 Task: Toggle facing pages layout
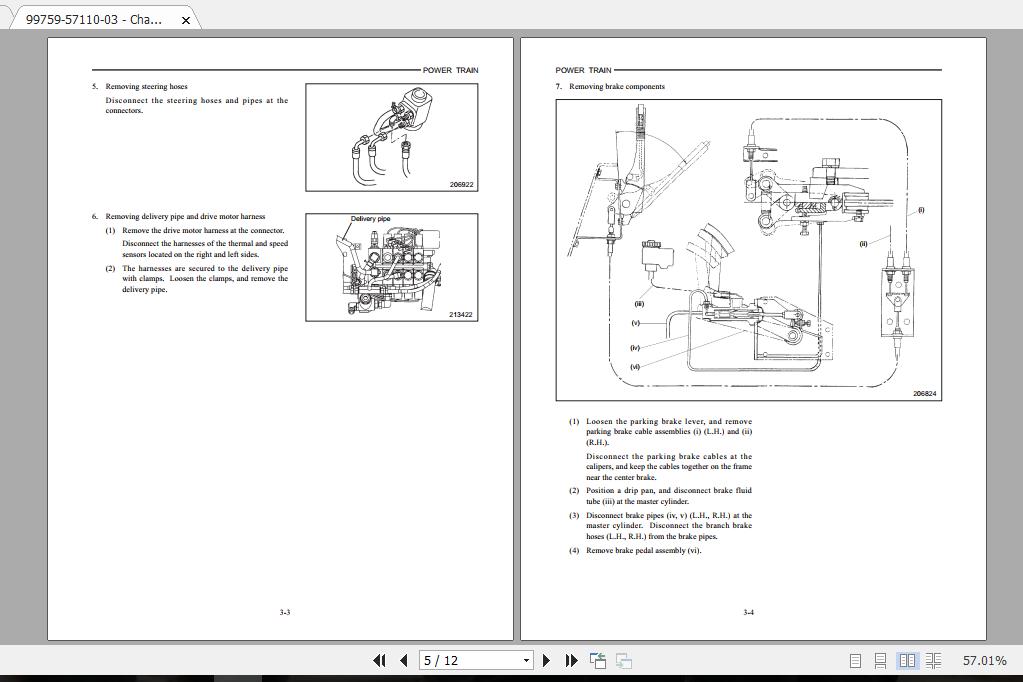point(907,660)
